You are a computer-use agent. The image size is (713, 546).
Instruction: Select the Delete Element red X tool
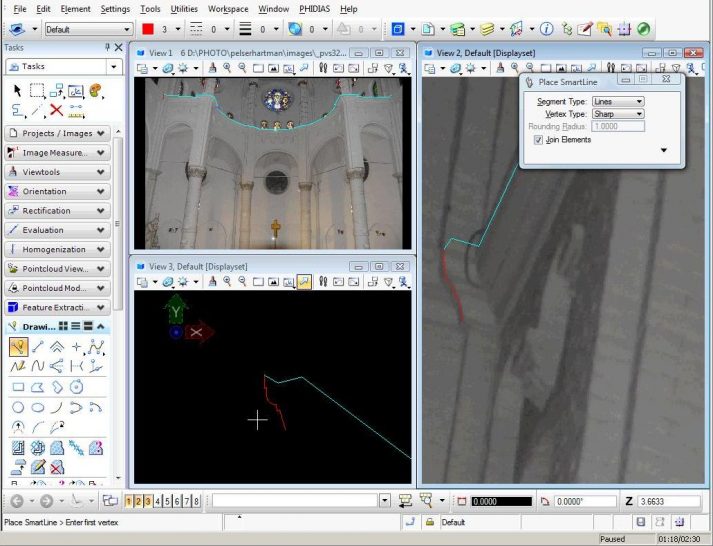56,110
